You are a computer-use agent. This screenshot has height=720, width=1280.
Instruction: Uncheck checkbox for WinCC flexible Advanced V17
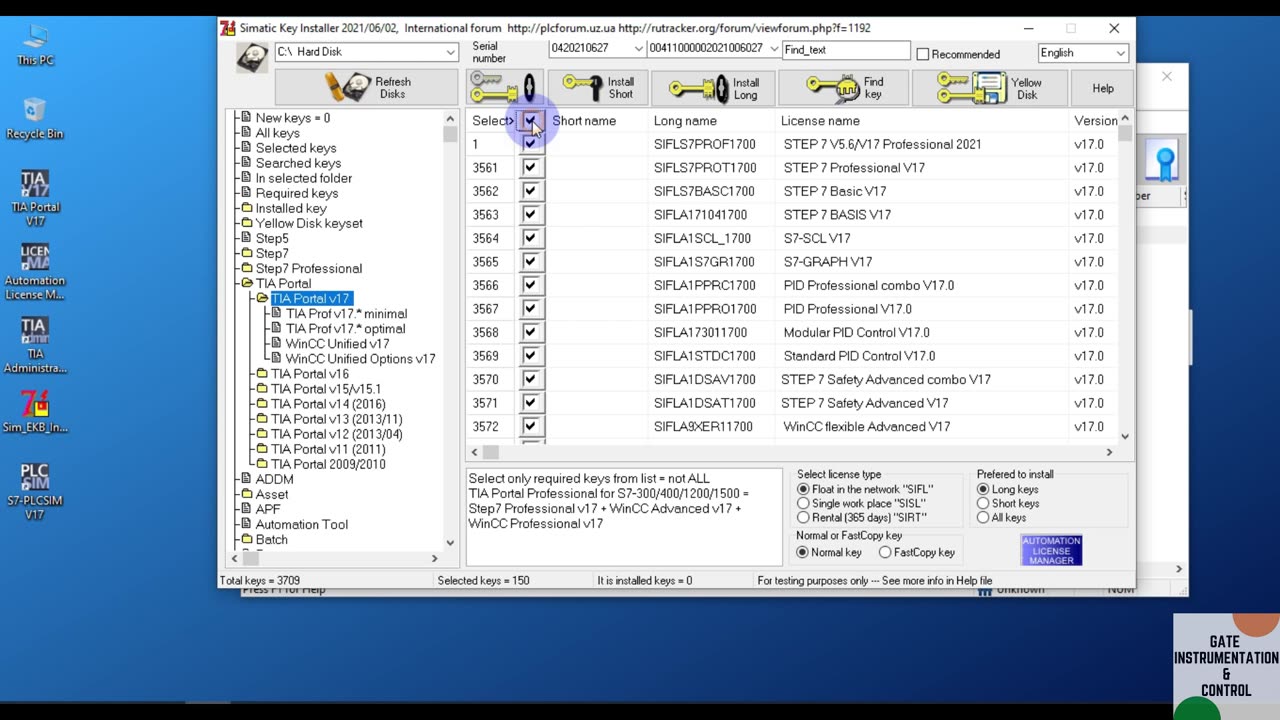pyautogui.click(x=530, y=427)
